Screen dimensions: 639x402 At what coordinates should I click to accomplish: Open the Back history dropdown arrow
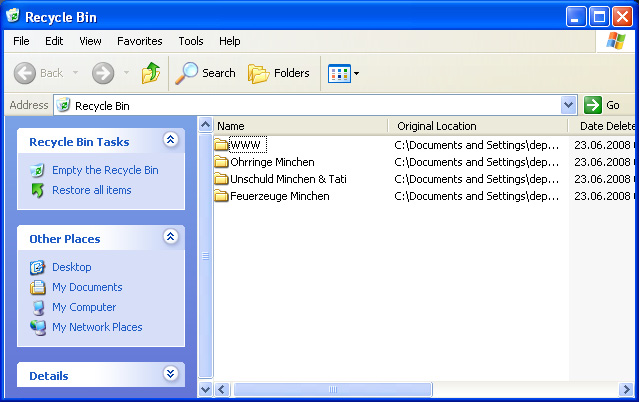[73, 73]
